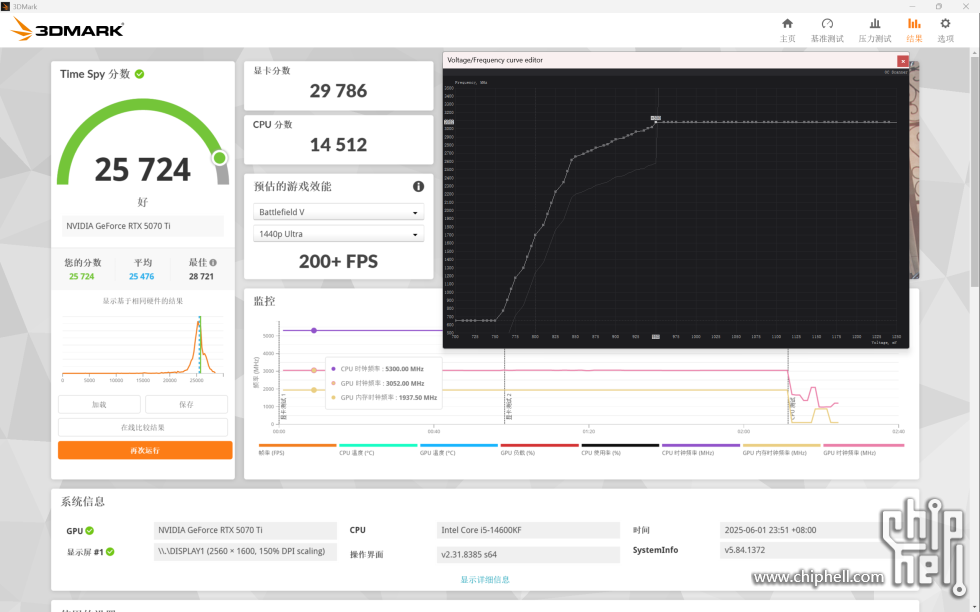Click the 保存 (Save) button

(x=186, y=404)
